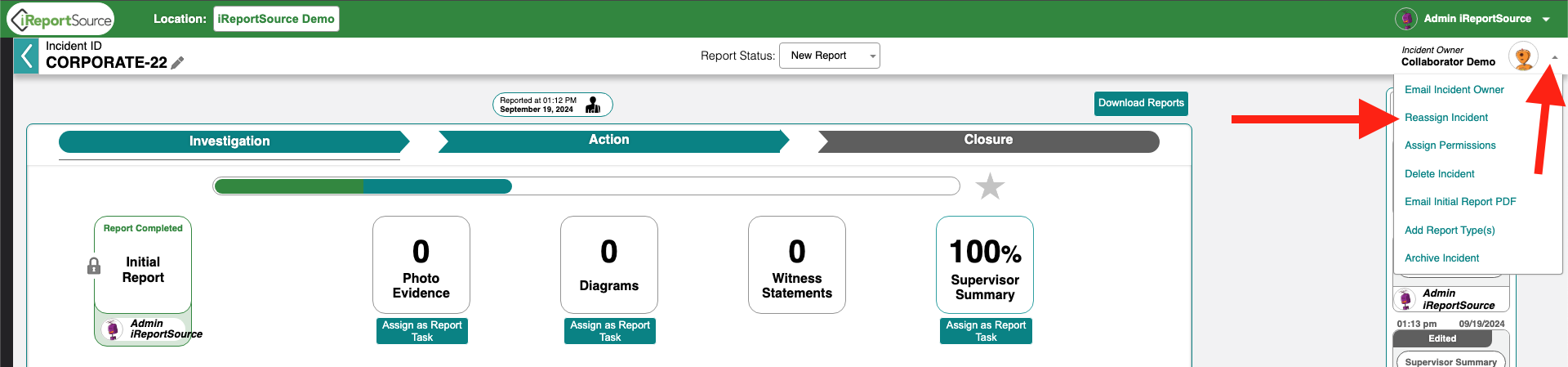The height and width of the screenshot is (367, 1568).
Task: Click the Admin iReportSource avatar in header
Action: 1405,18
